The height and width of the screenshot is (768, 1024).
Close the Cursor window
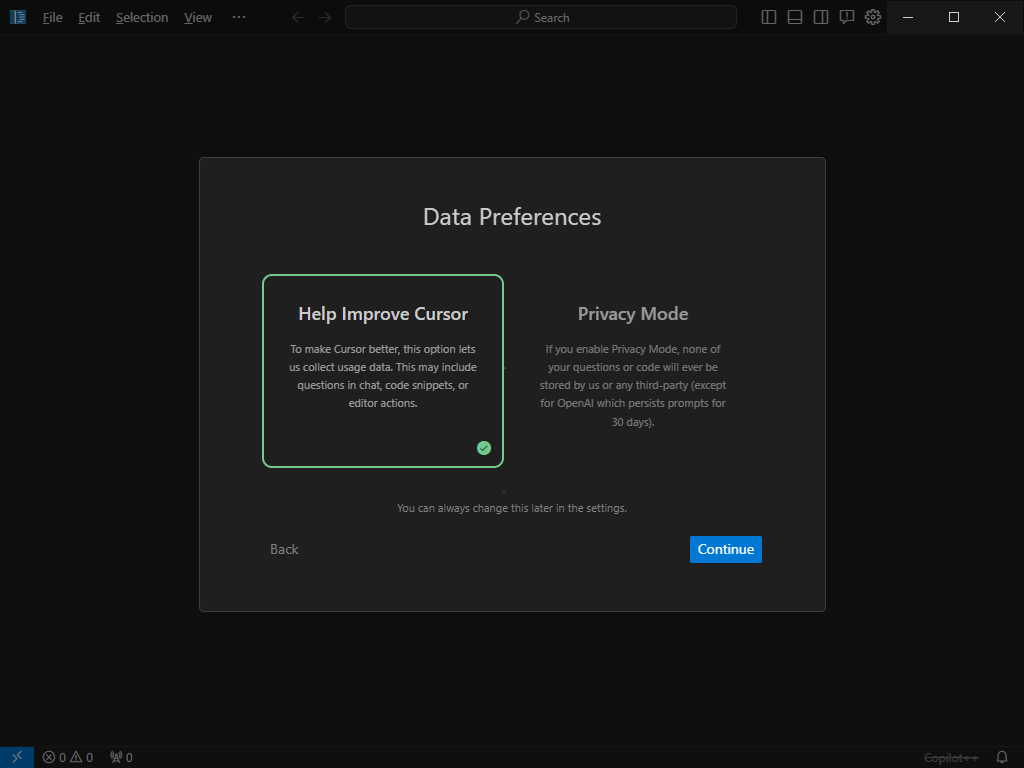[x=1000, y=17]
